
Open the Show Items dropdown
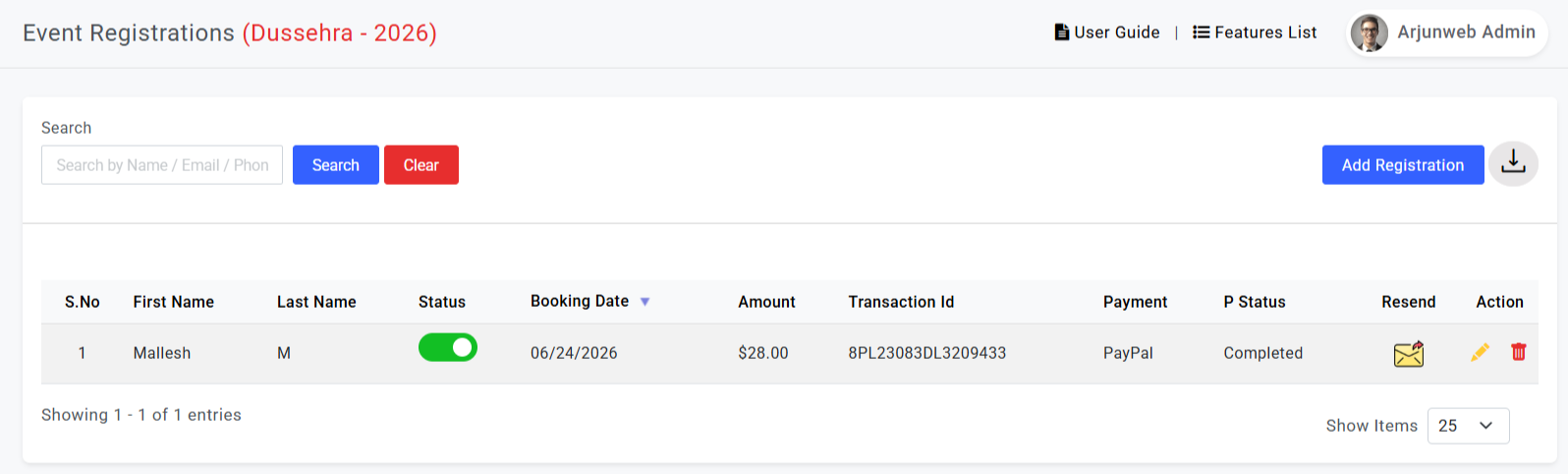(x=1468, y=426)
